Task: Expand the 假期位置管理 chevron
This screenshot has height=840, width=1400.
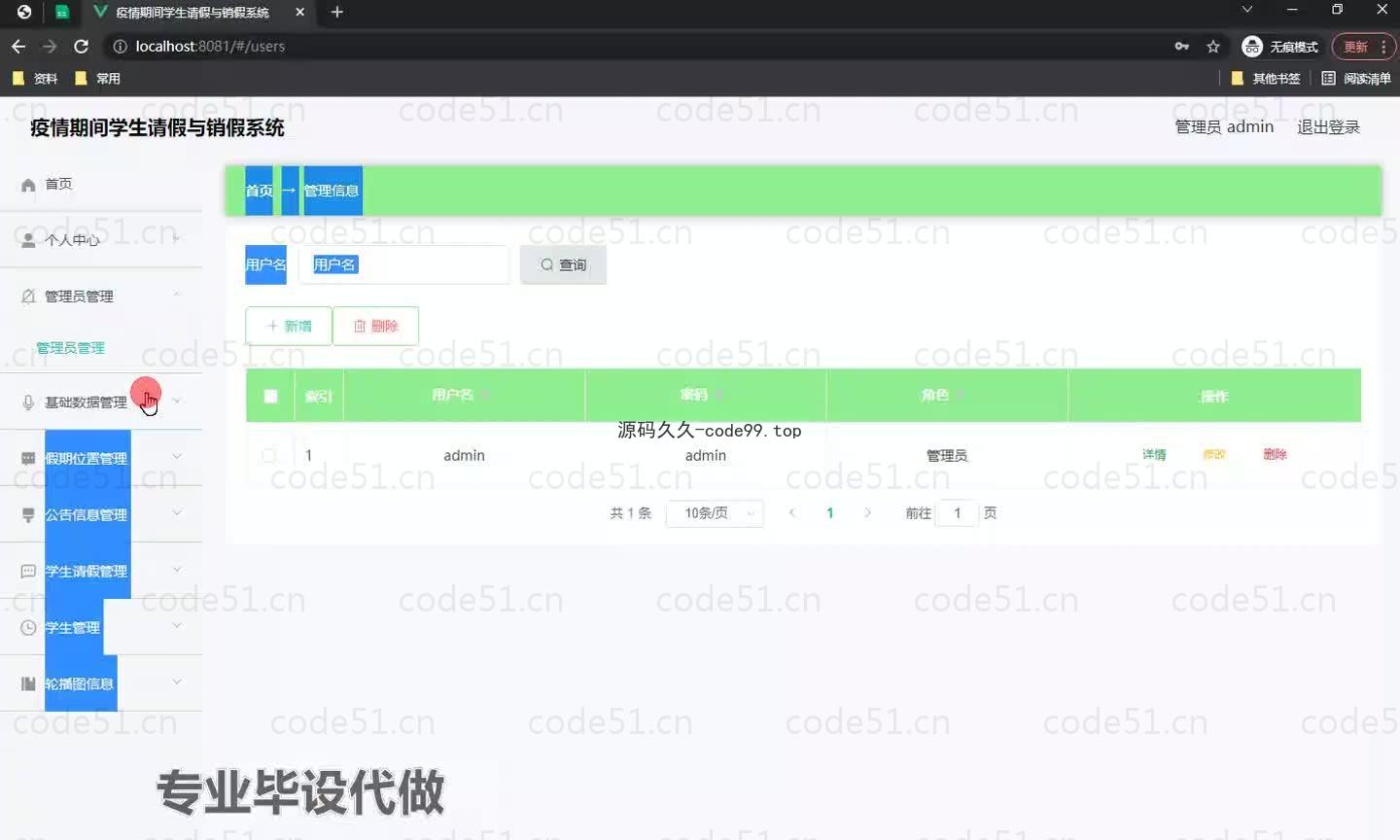Action: click(177, 456)
